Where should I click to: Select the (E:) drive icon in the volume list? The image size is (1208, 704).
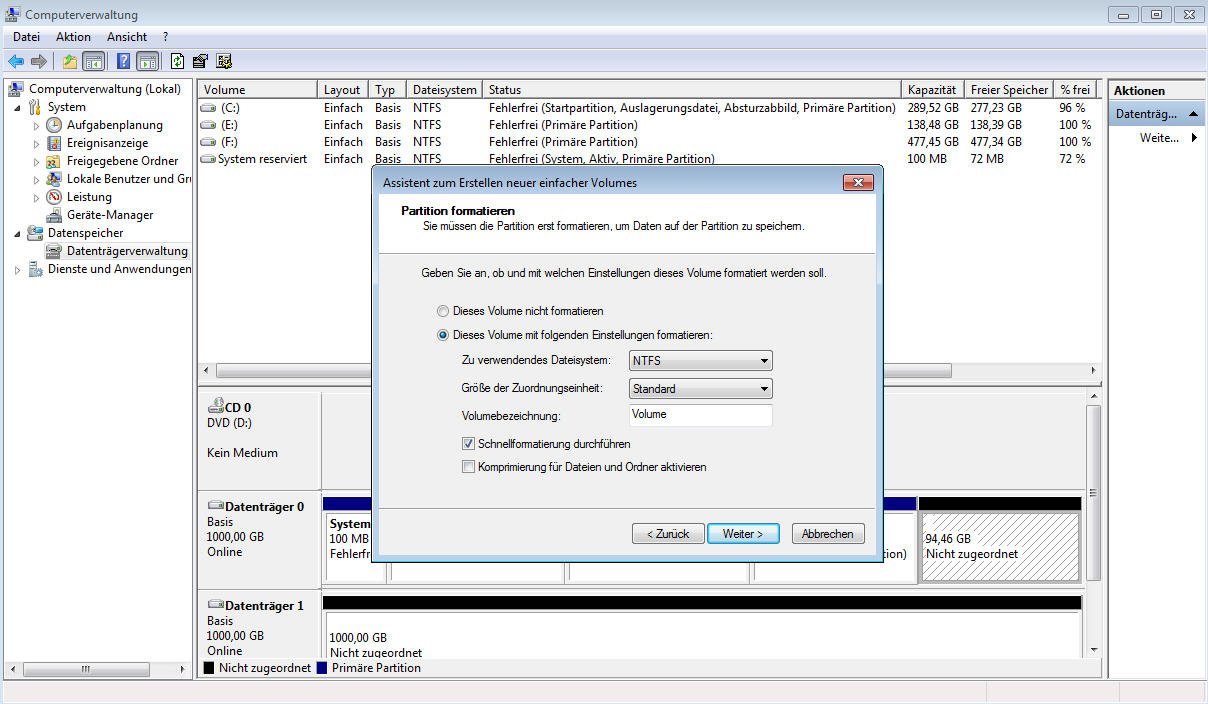pos(208,125)
